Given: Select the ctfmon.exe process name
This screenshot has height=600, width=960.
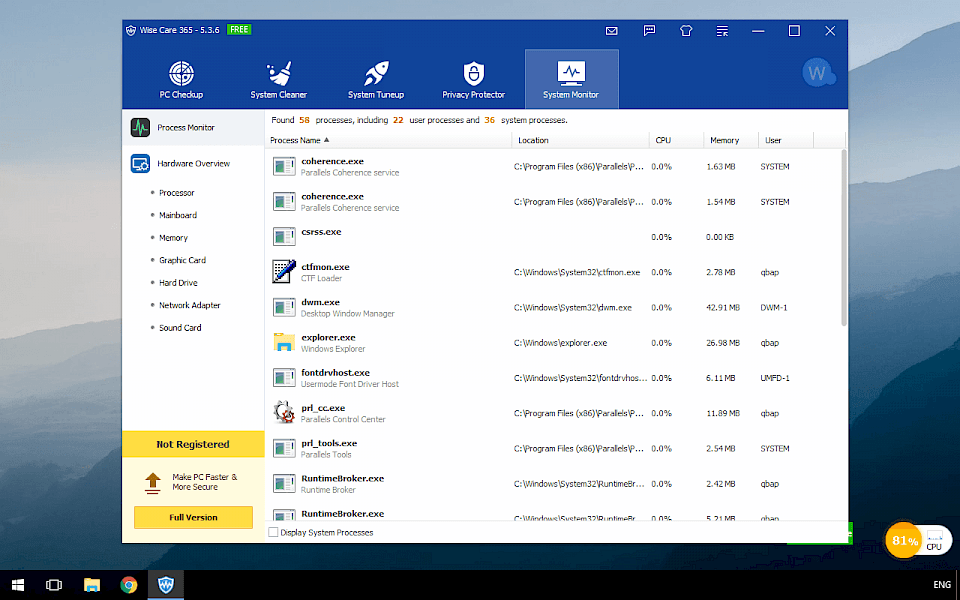Looking at the screenshot, I should click(x=325, y=267).
